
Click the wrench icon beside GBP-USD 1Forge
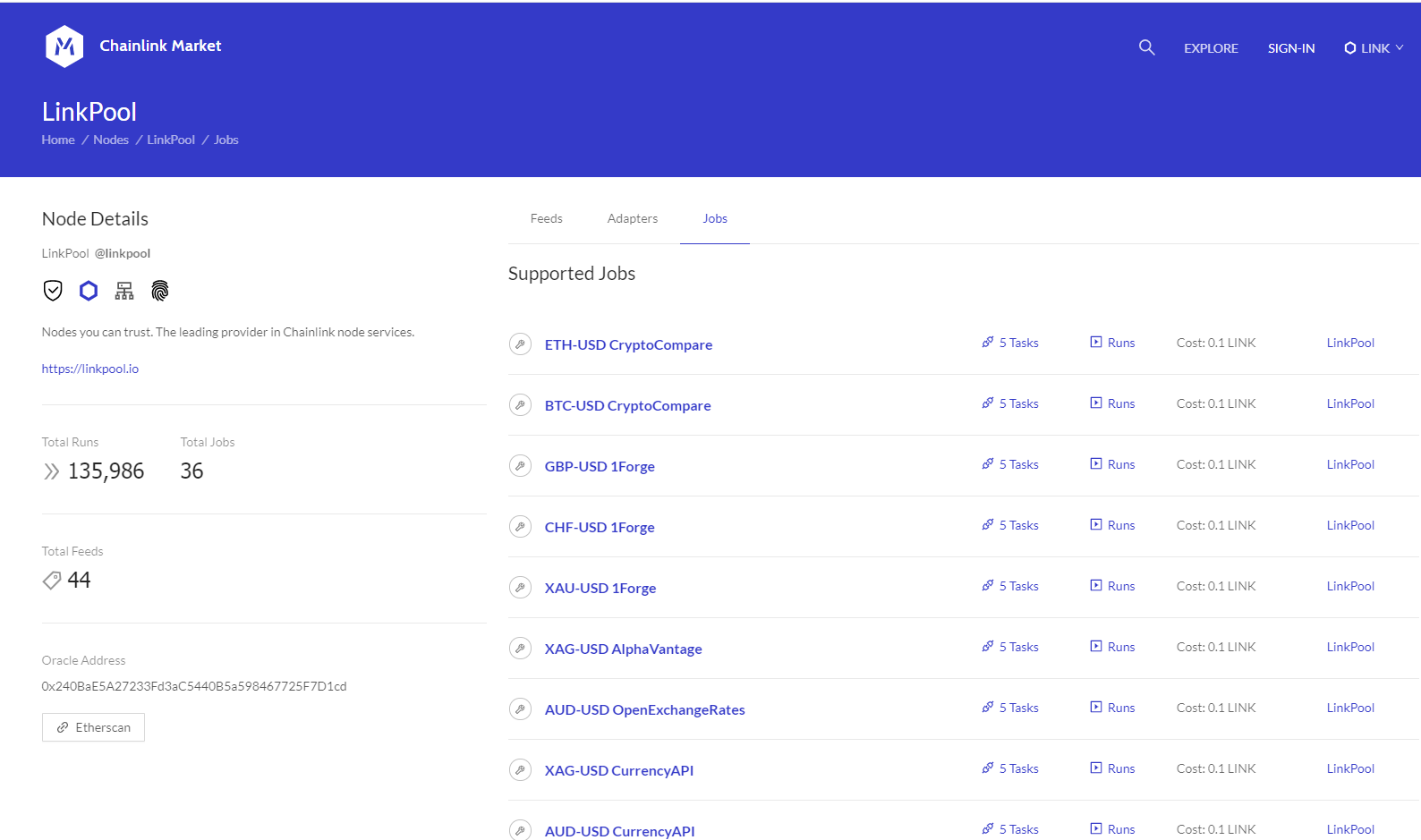pyautogui.click(x=520, y=465)
